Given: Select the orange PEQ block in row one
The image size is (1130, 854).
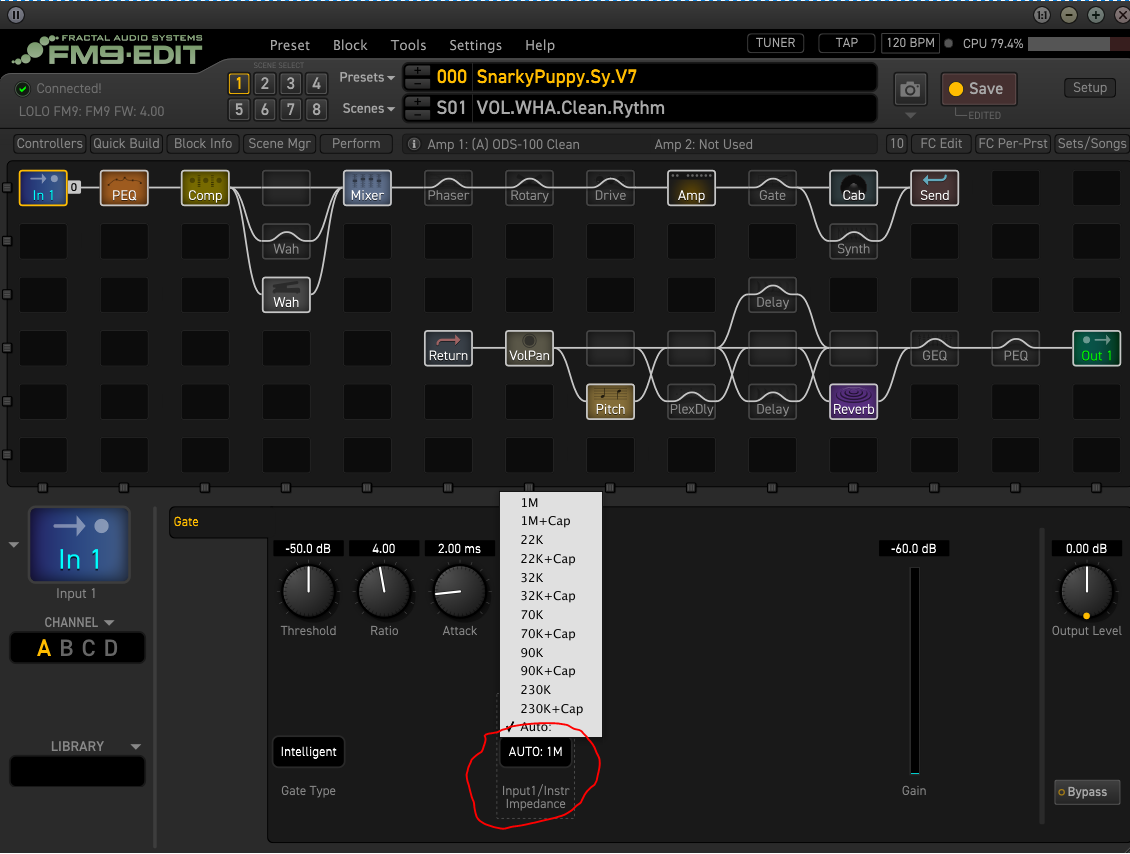Looking at the screenshot, I should [124, 188].
